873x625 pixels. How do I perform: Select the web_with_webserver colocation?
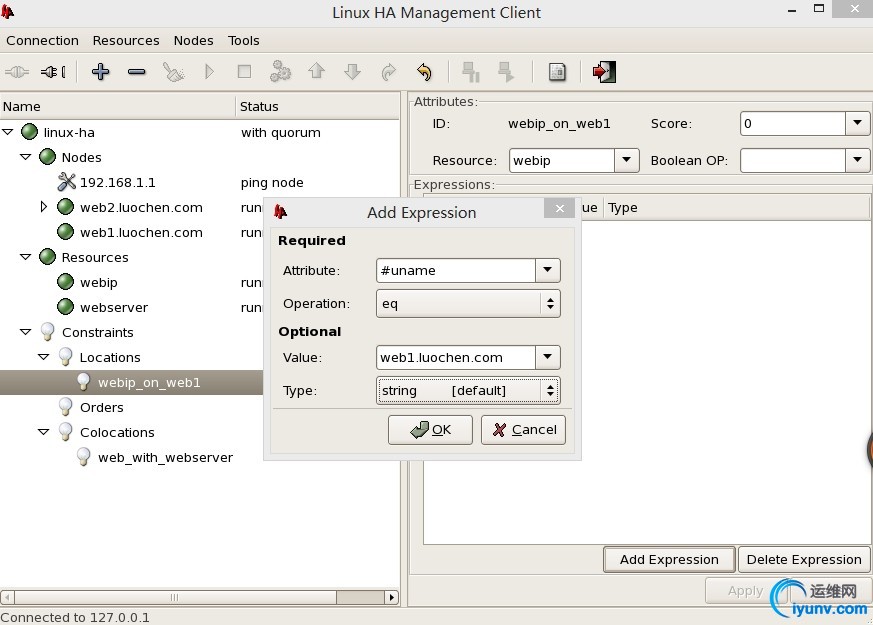click(x=165, y=457)
